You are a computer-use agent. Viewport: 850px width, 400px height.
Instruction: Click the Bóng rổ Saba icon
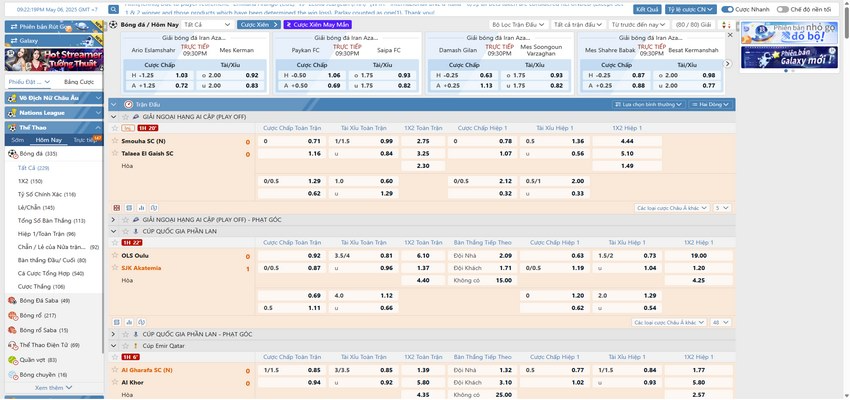12,330
